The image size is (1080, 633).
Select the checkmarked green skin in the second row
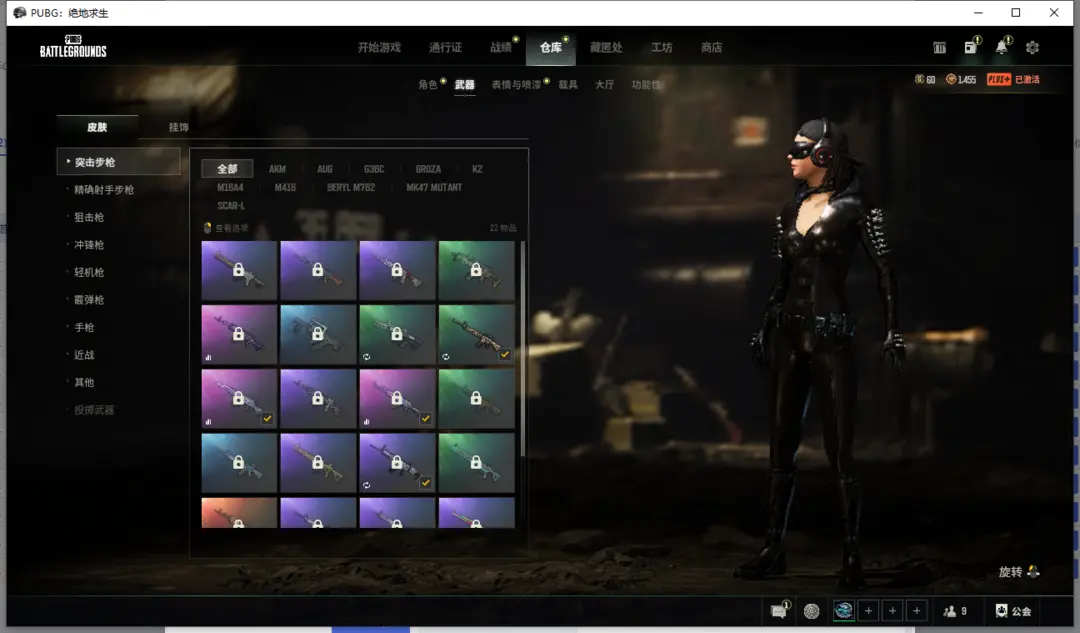[477, 334]
